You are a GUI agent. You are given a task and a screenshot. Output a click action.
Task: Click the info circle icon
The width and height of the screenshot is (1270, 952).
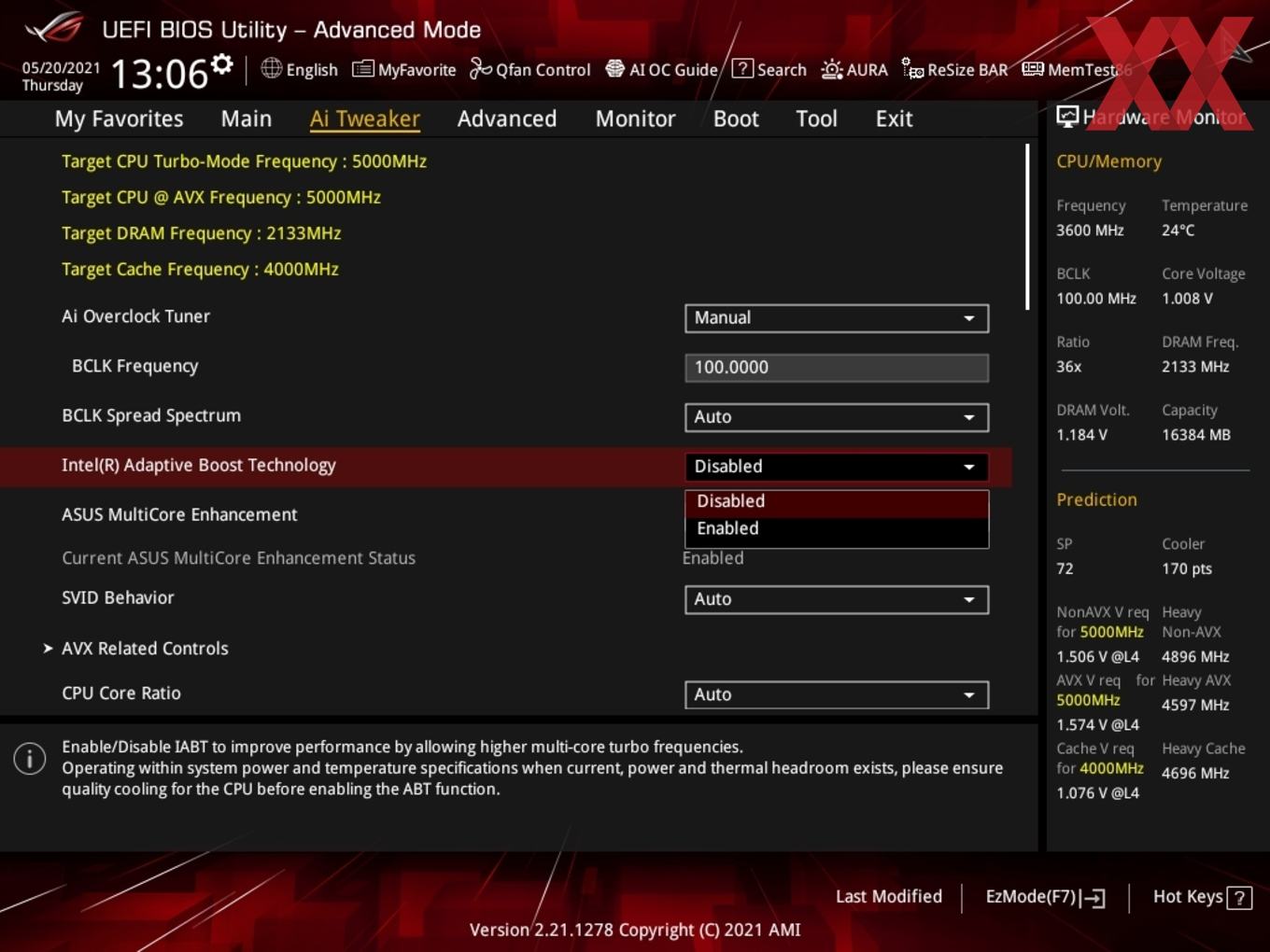click(x=30, y=758)
